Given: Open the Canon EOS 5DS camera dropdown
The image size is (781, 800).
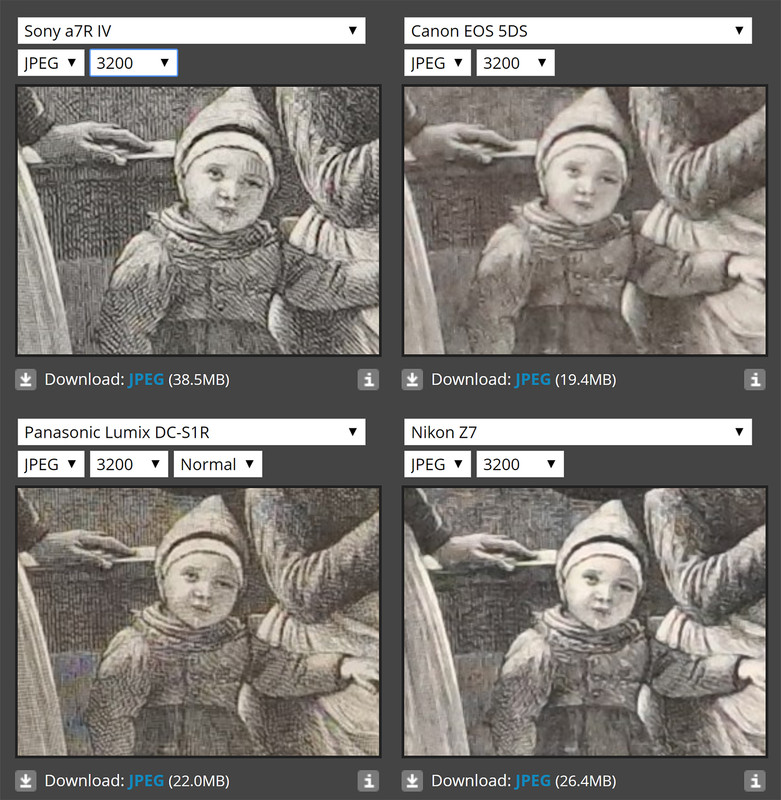Looking at the screenshot, I should pyautogui.click(x=578, y=31).
